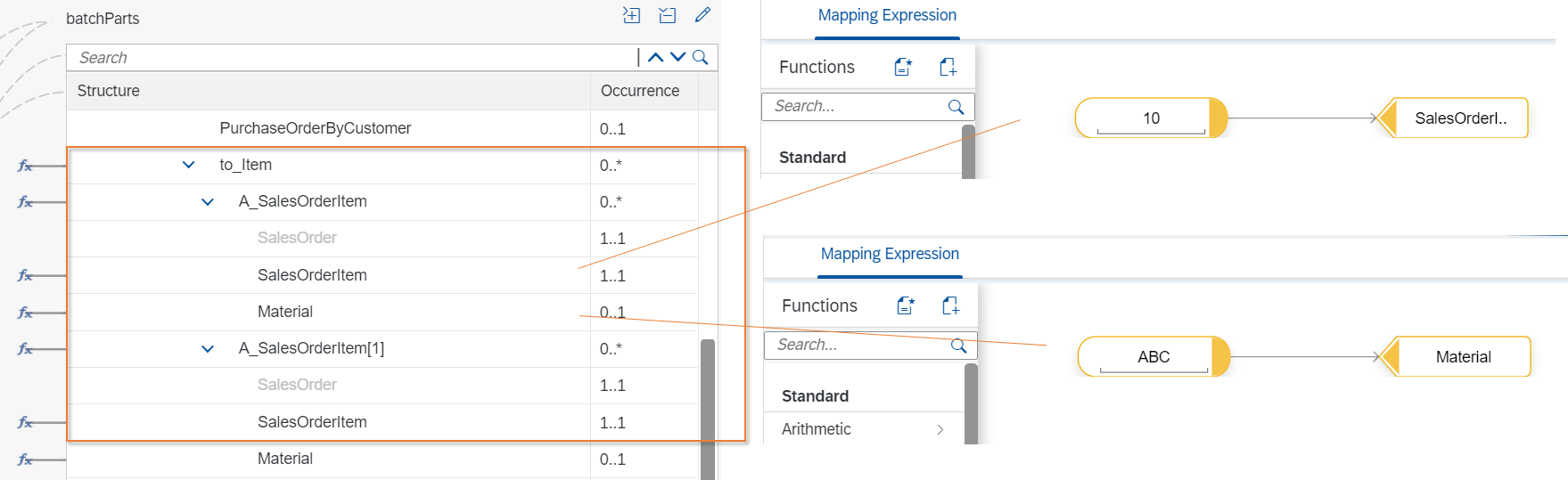Click second functions toolbar icon in lower panel
This screenshot has width=1568, height=480.
click(x=950, y=305)
